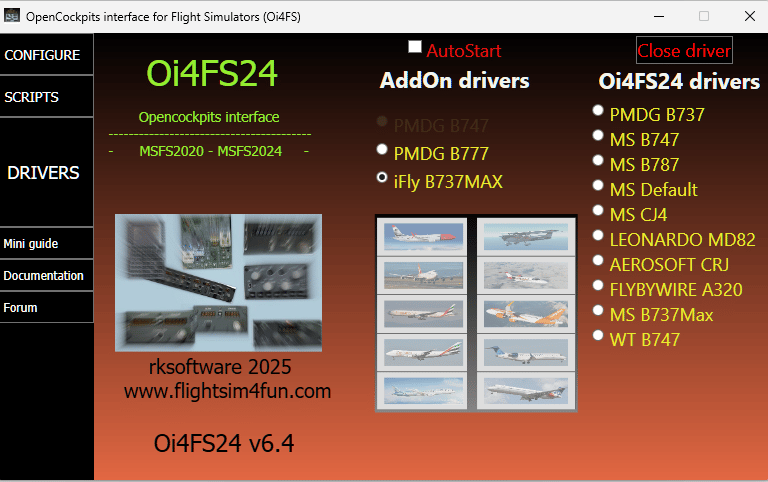Select the MS Default driver

(x=598, y=185)
